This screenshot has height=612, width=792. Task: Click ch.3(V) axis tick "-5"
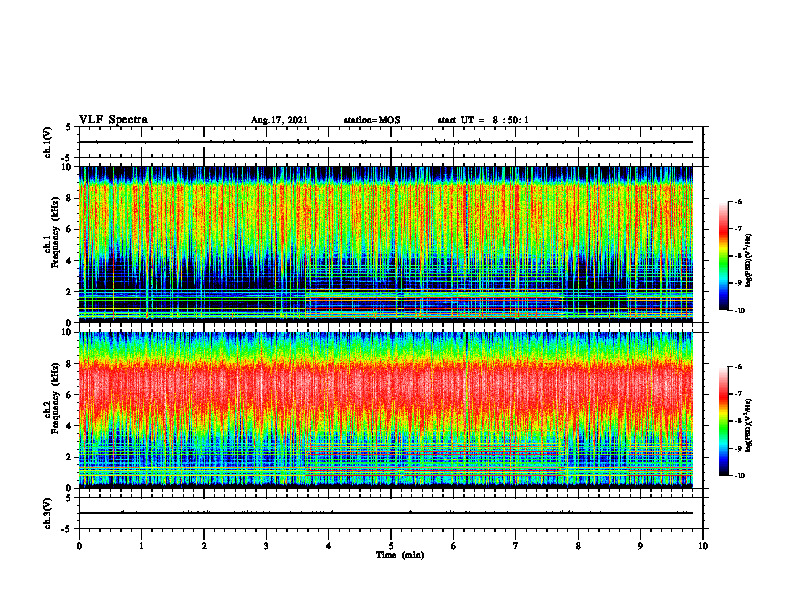67,529
